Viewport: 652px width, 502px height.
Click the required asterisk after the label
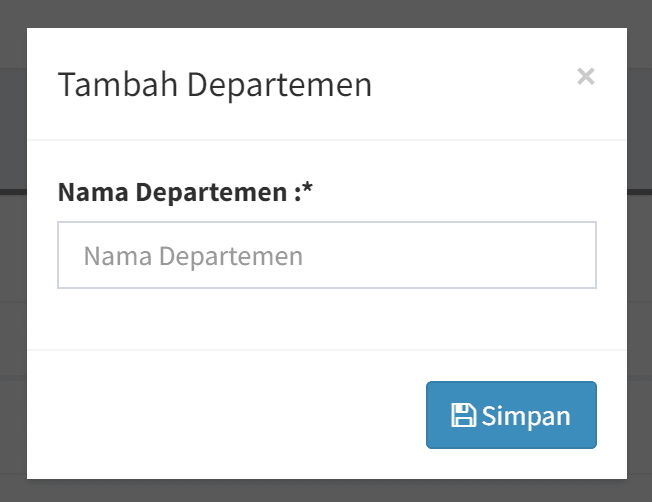(x=308, y=191)
